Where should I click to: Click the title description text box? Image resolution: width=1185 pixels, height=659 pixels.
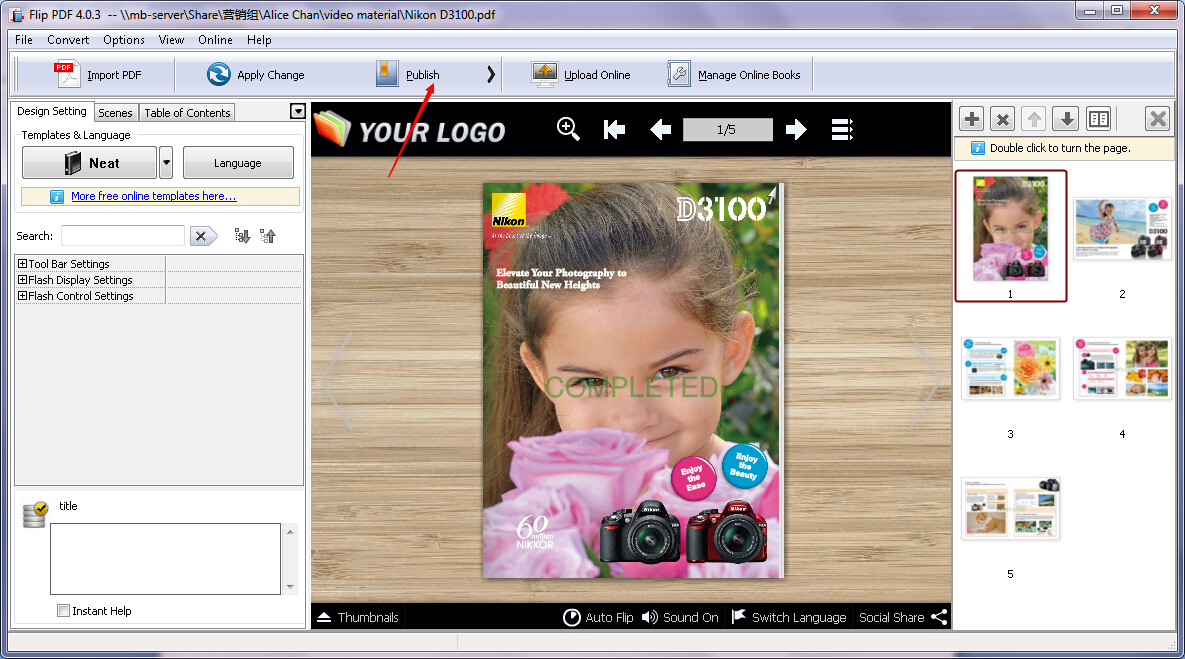(166, 558)
